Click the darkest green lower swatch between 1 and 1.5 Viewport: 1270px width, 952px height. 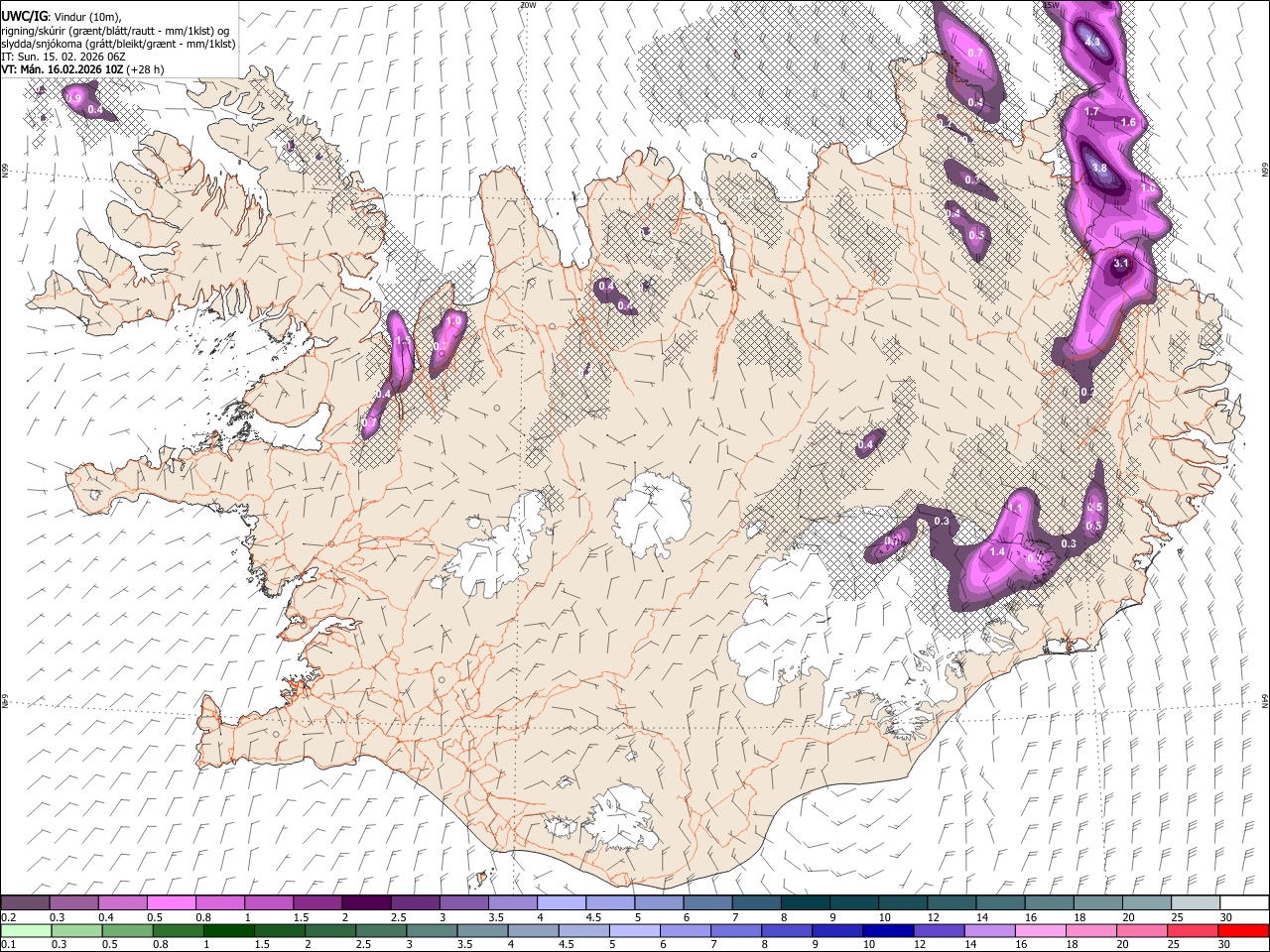click(229, 931)
